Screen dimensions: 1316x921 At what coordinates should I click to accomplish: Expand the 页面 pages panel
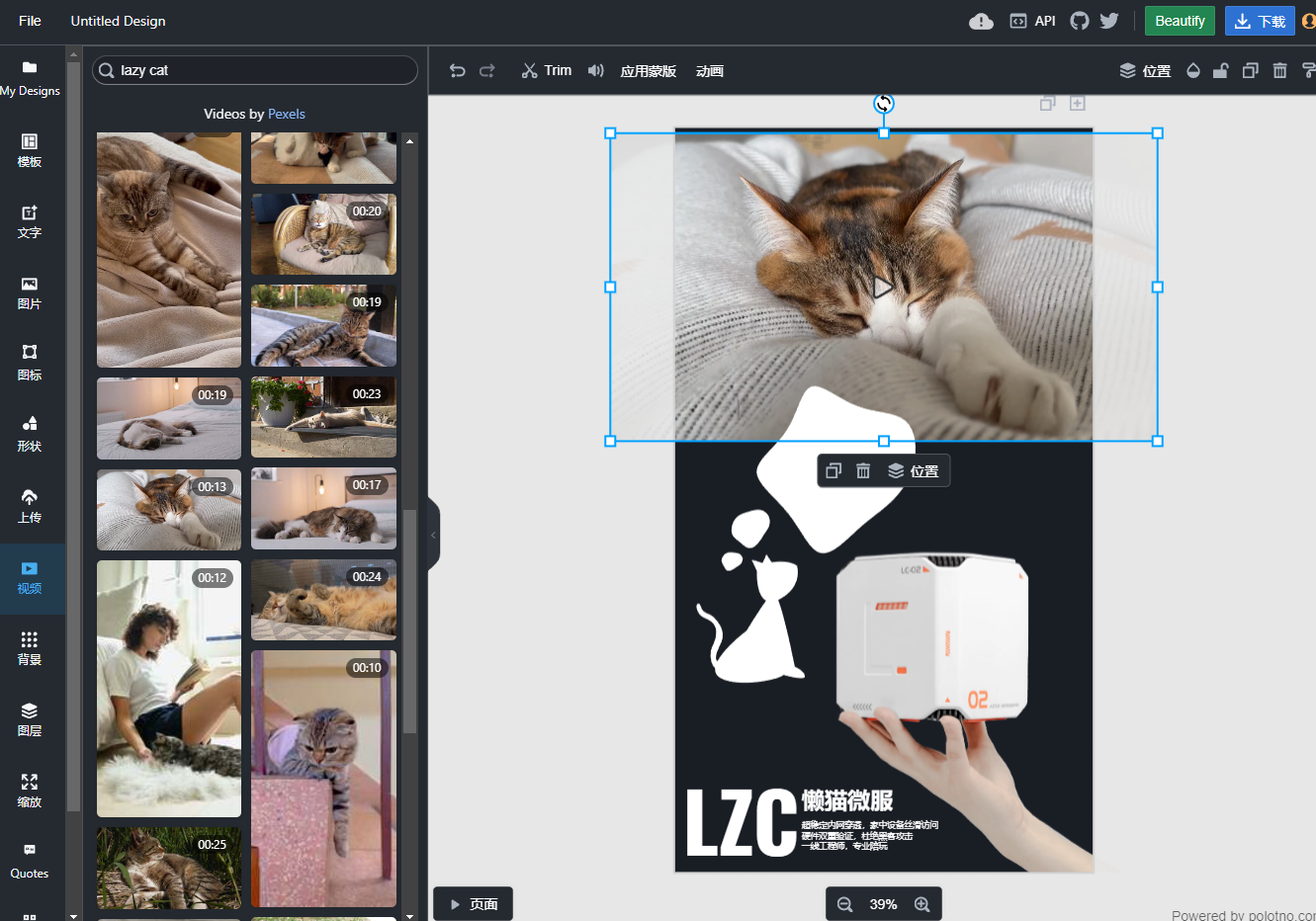473,904
